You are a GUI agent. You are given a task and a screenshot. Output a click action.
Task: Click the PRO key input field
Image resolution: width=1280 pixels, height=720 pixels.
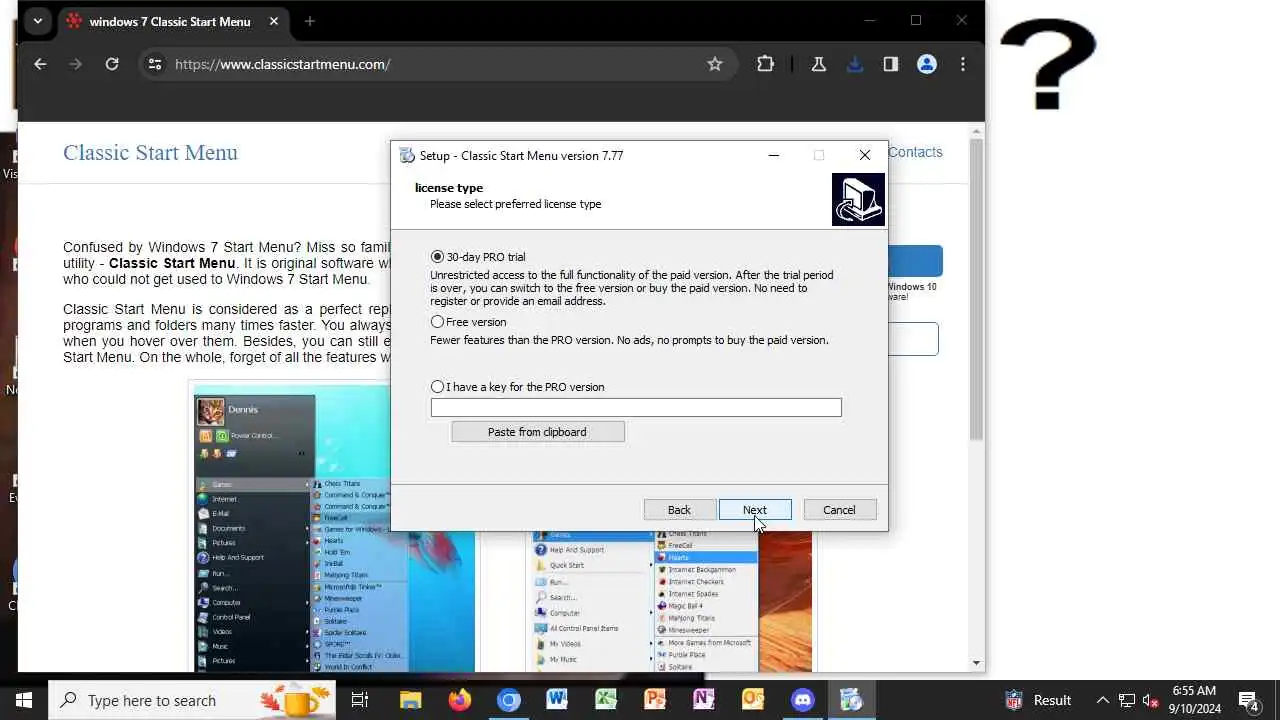636,407
